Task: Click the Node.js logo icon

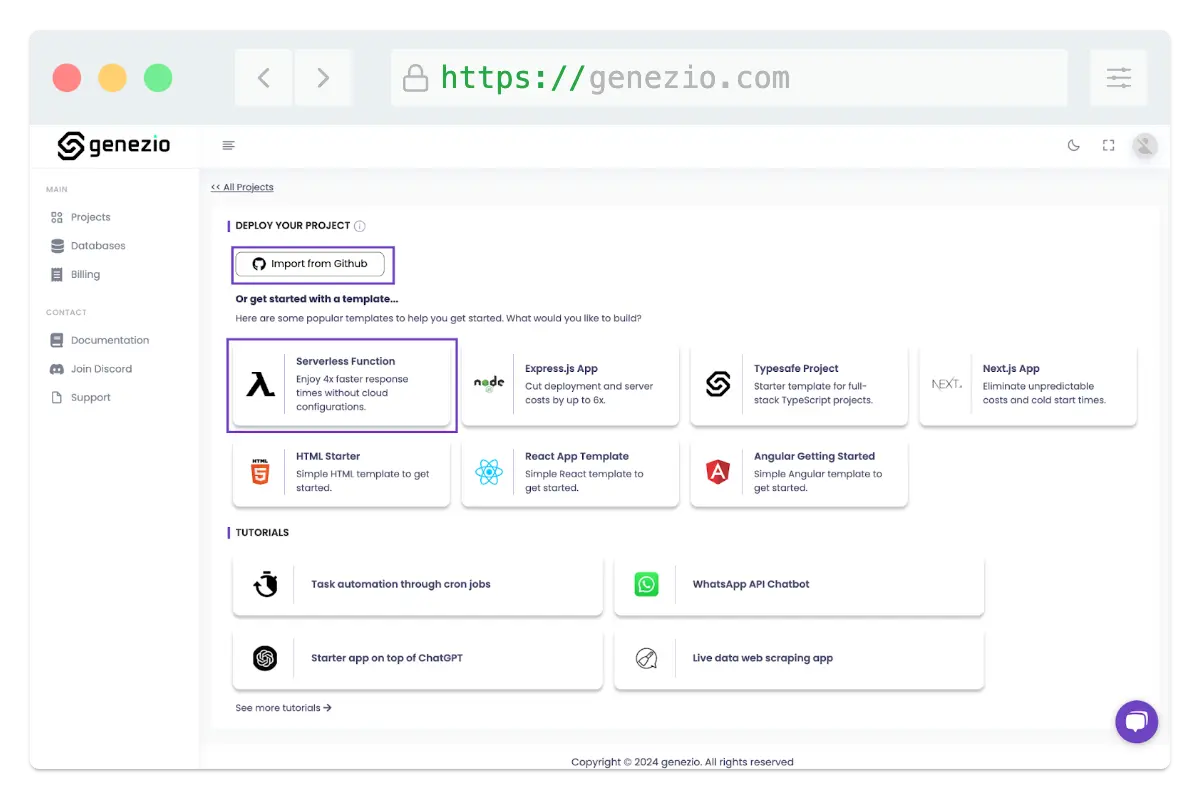Action: pos(489,384)
